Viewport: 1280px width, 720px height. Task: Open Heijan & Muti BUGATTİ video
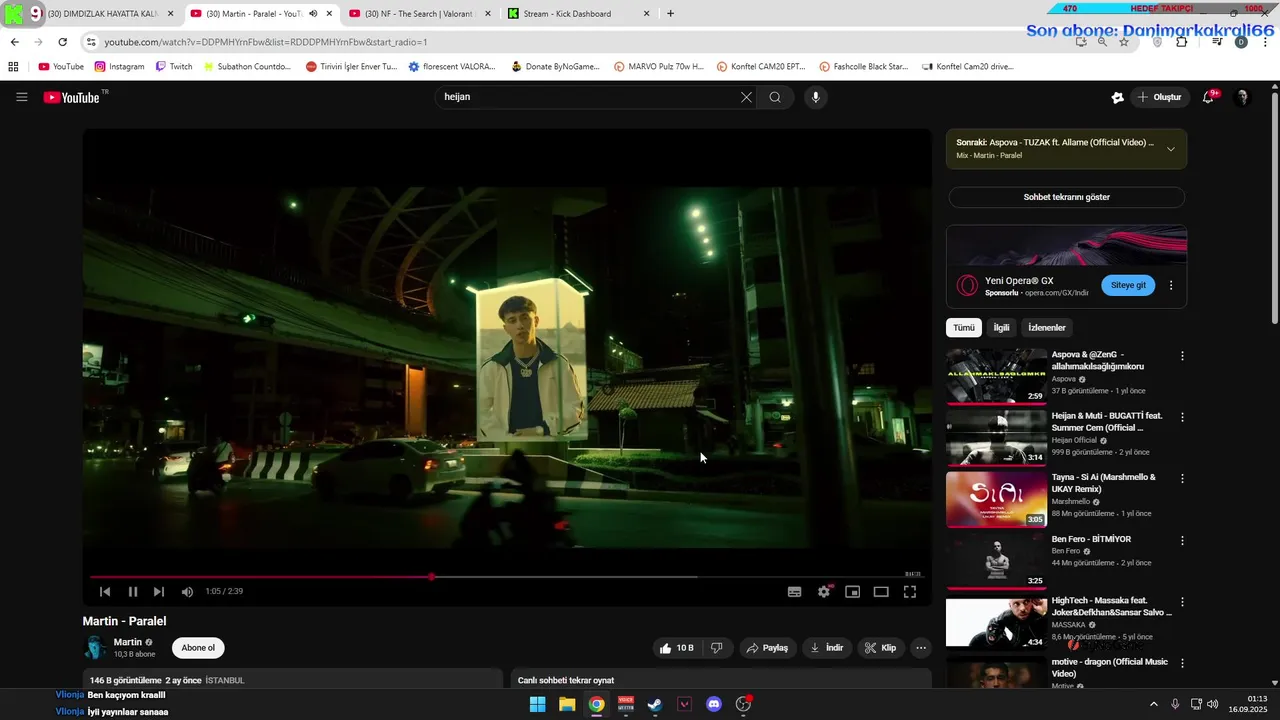(x=996, y=438)
